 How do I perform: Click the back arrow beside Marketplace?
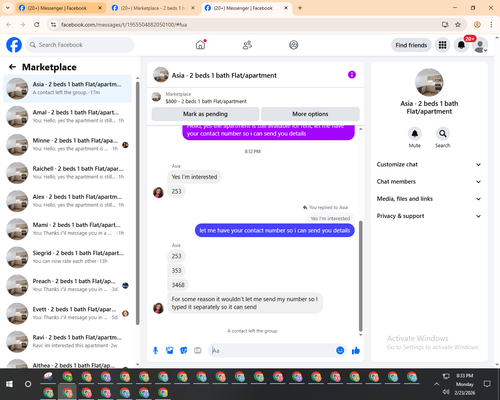coord(12,67)
